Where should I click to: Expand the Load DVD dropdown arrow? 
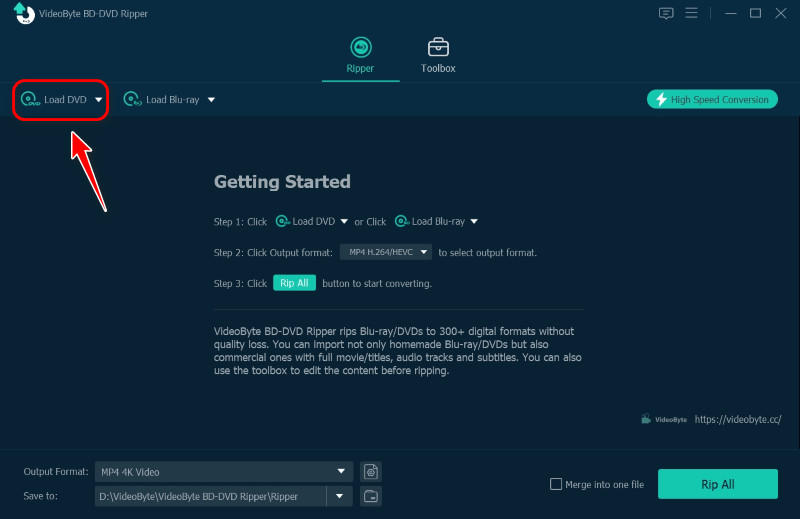[x=98, y=100]
